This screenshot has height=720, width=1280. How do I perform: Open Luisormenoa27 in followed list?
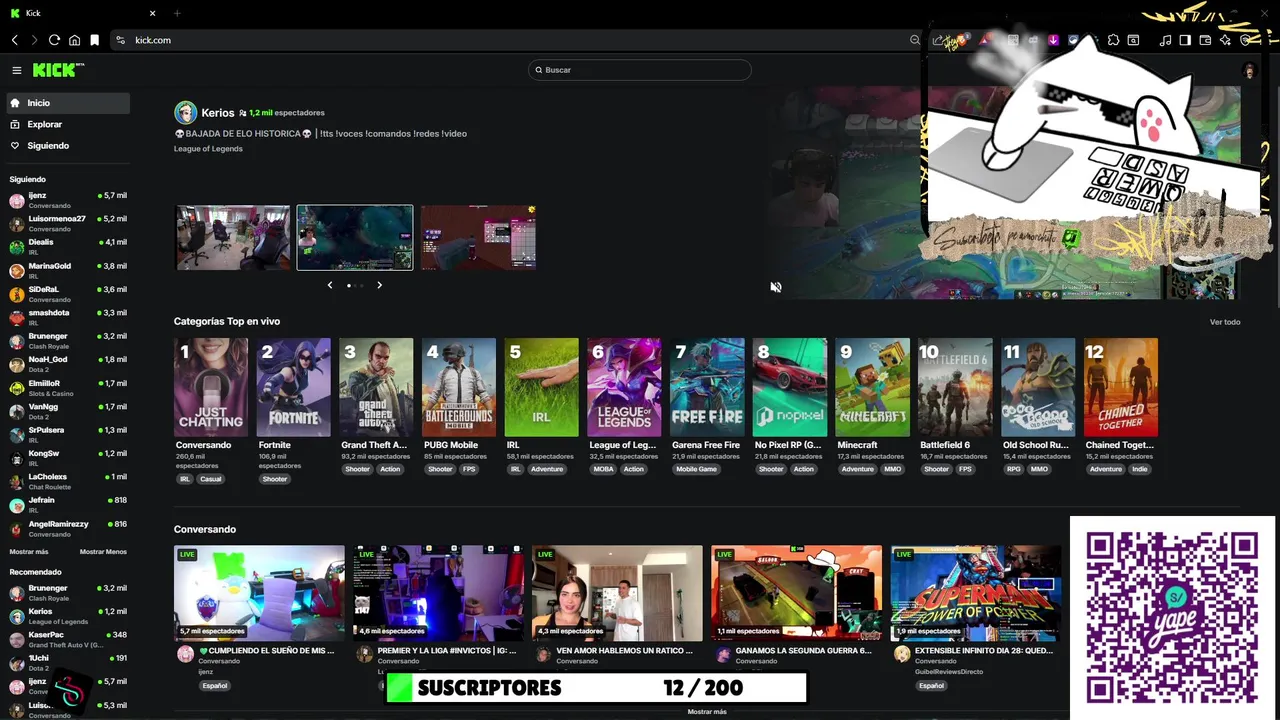coord(68,223)
